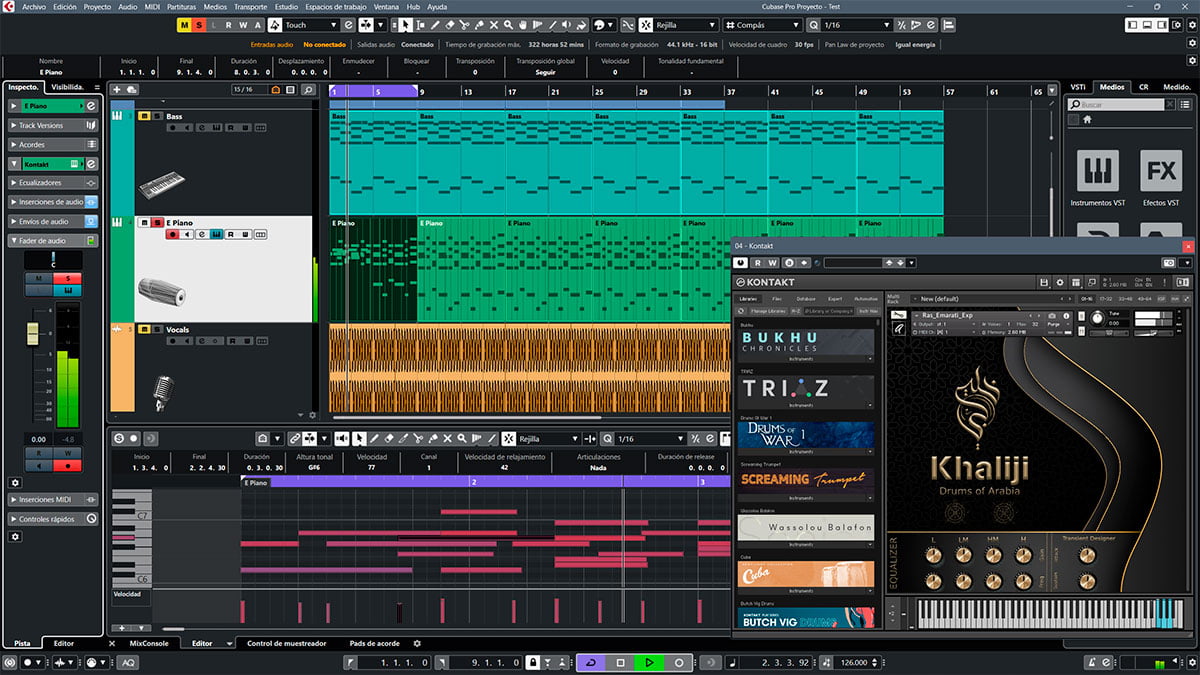Toggle global Mute M button in toolbar

185,24
